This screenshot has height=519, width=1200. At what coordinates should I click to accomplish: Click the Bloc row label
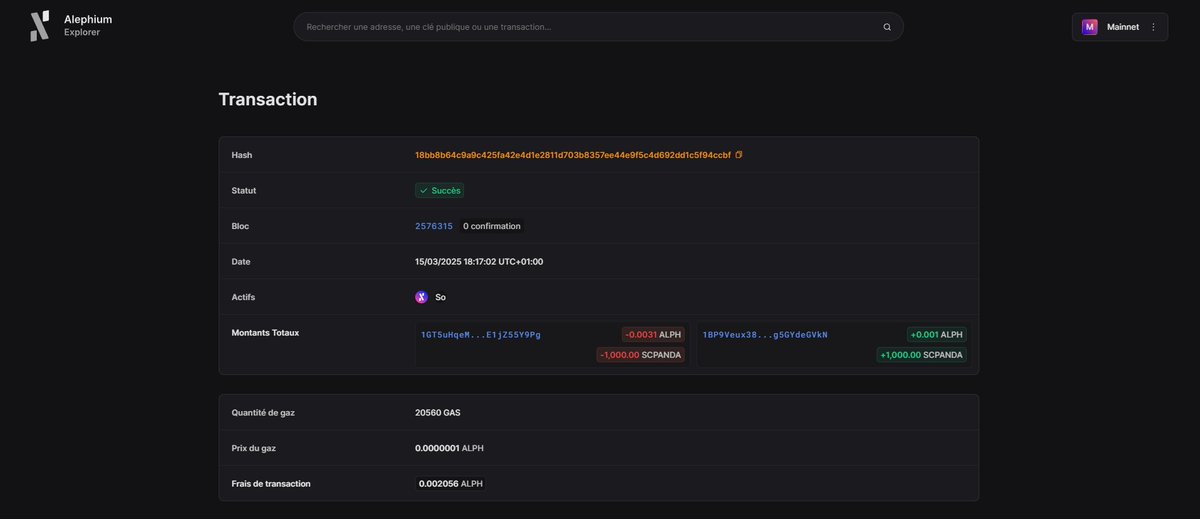pyautogui.click(x=240, y=226)
